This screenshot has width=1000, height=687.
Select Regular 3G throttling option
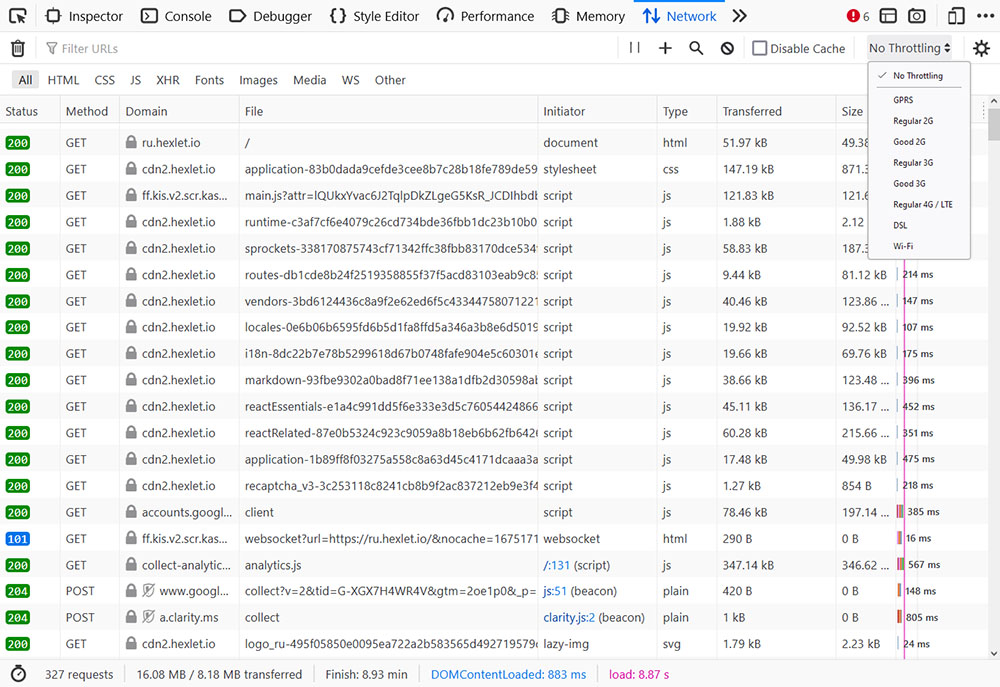point(911,162)
